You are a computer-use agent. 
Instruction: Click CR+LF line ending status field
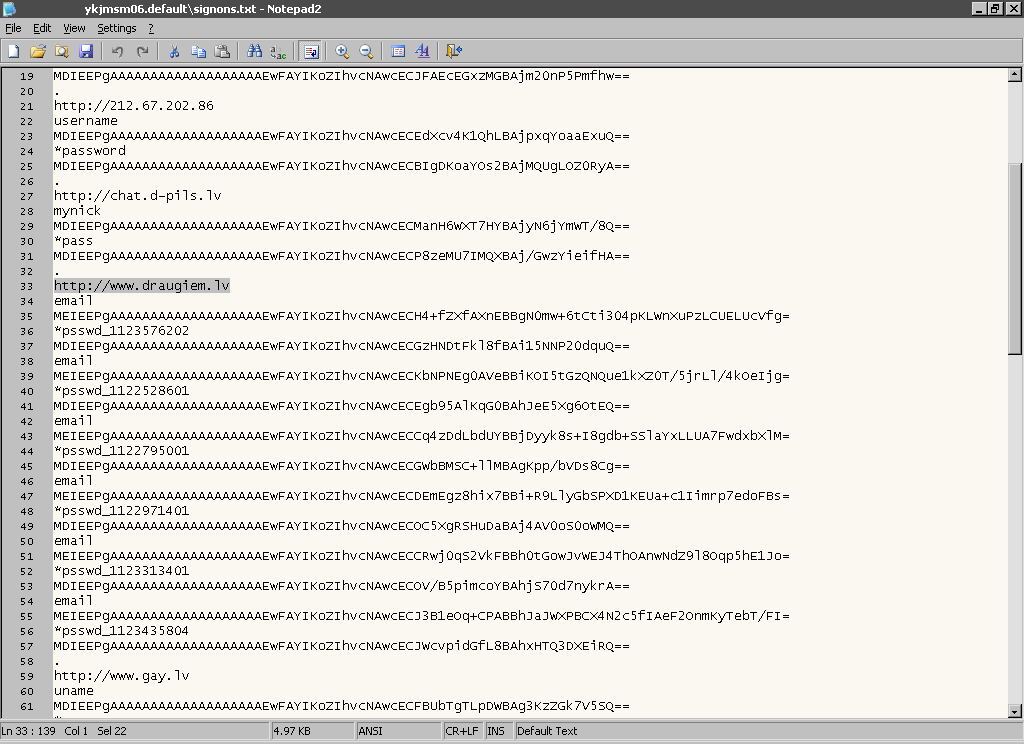pos(462,731)
